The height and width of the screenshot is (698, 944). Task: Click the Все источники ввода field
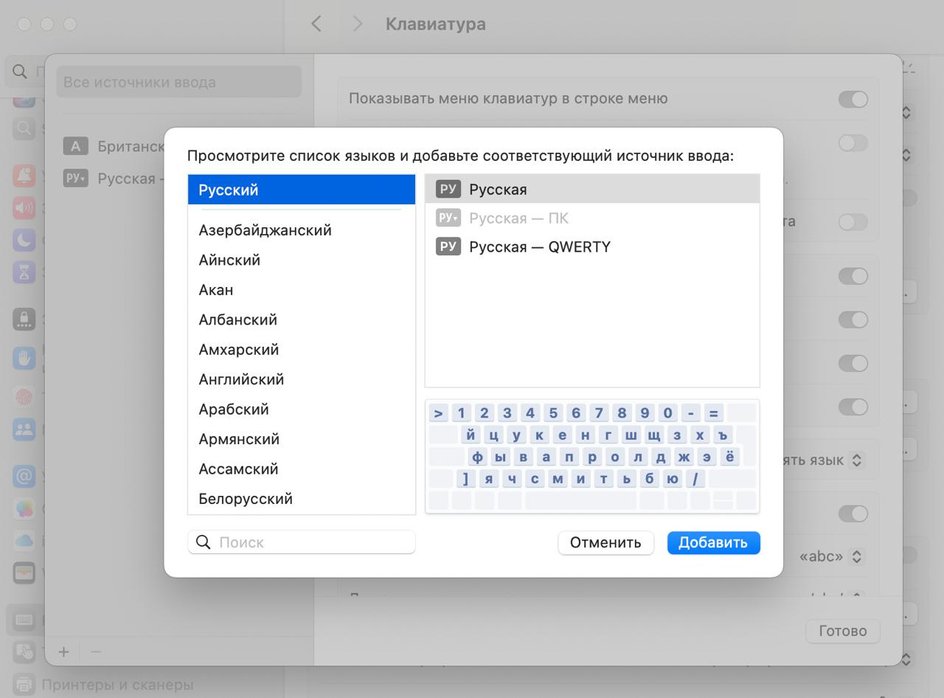179,82
